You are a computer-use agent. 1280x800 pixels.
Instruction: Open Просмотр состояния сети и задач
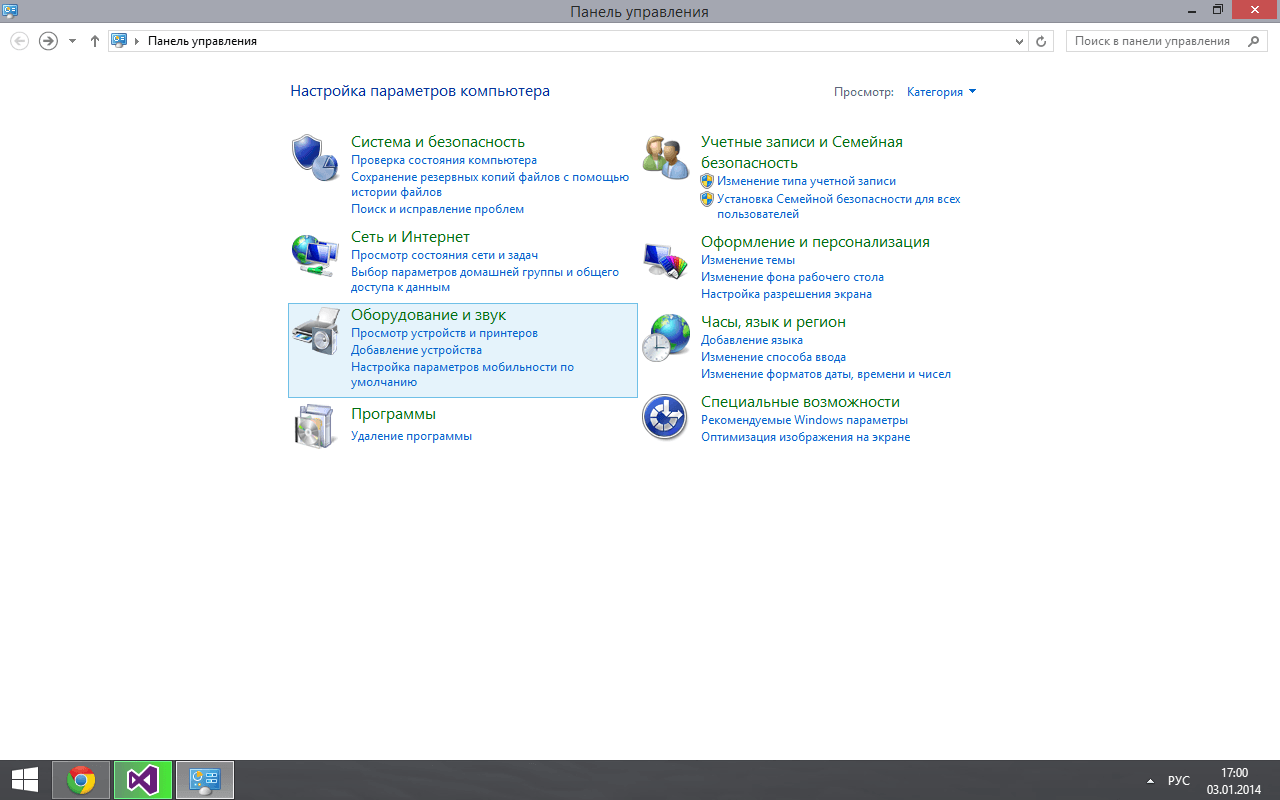point(444,255)
